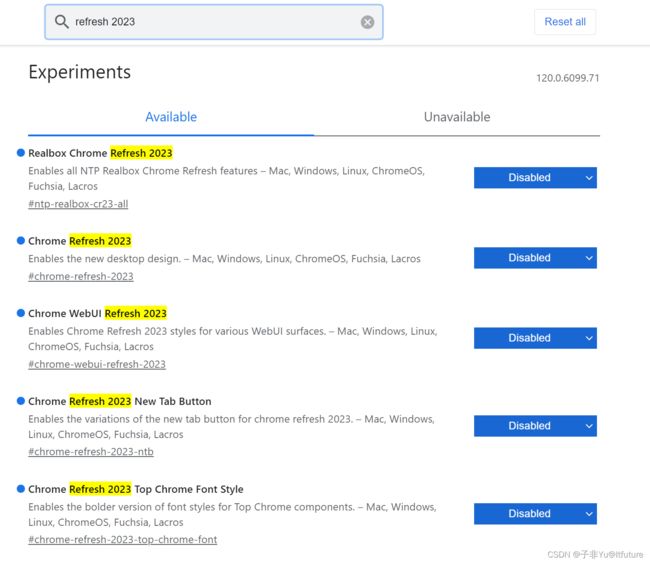
Task: Focus the search flags field containing refresh 2023
Action: coord(214,22)
